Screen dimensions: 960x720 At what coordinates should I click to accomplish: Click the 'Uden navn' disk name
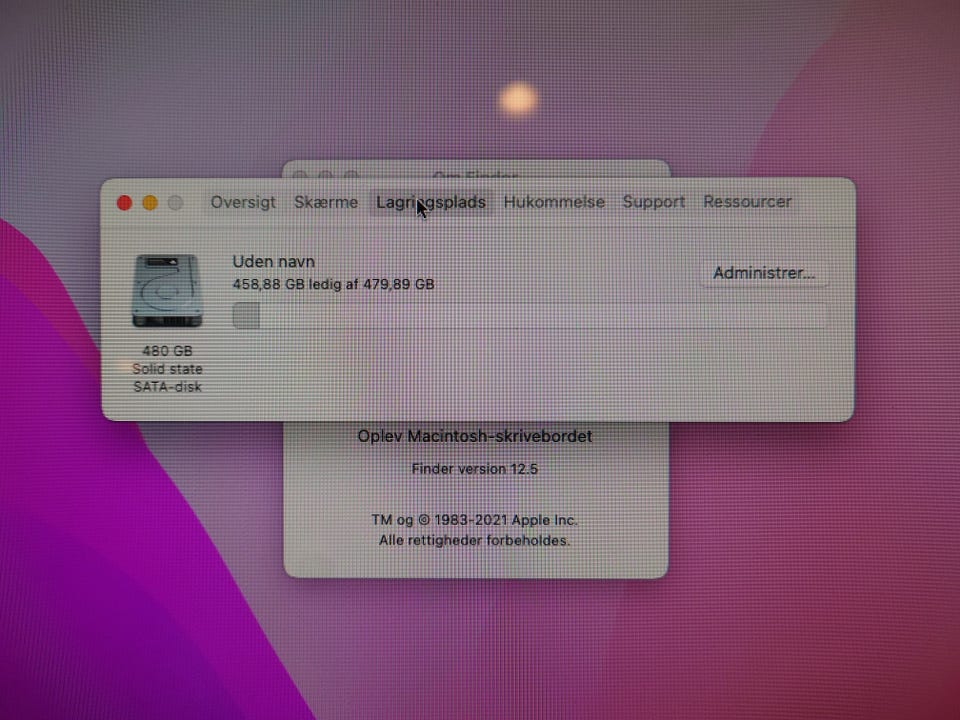tap(274, 261)
